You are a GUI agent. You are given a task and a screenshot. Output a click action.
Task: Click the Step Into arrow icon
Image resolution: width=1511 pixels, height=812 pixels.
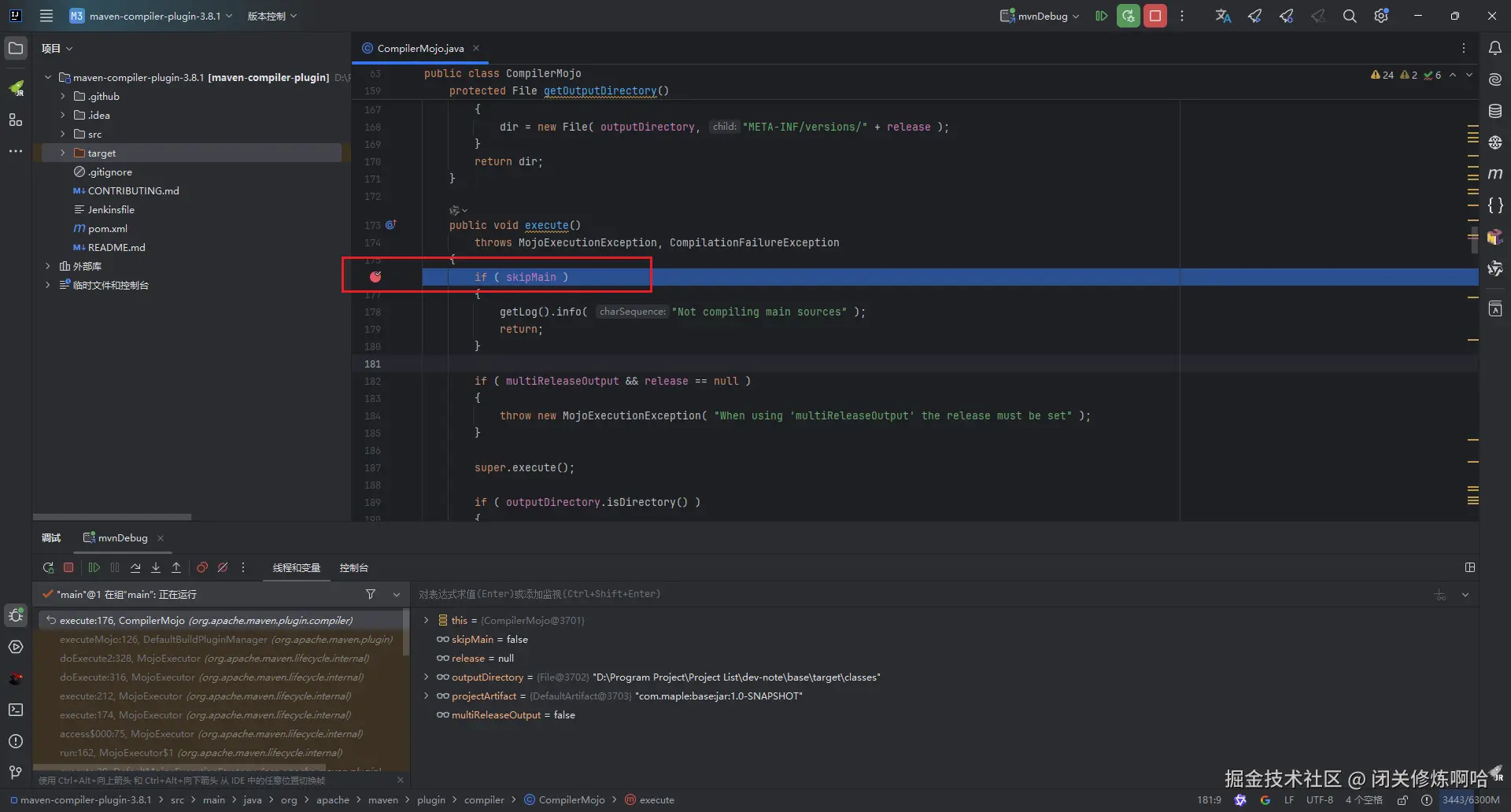click(x=156, y=567)
